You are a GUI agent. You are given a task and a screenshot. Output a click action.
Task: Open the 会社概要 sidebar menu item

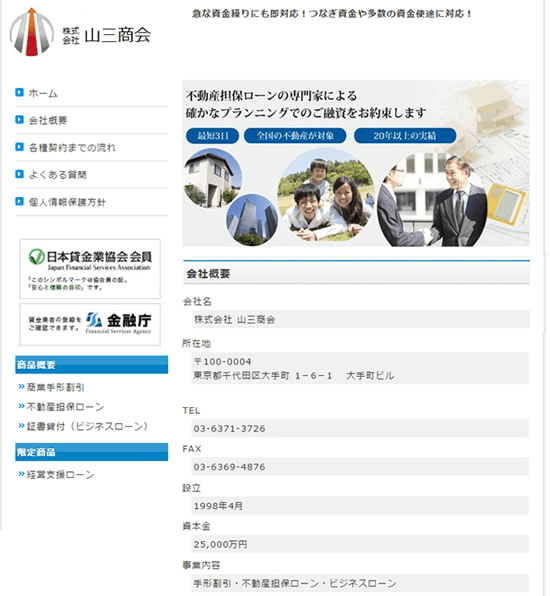[48, 120]
